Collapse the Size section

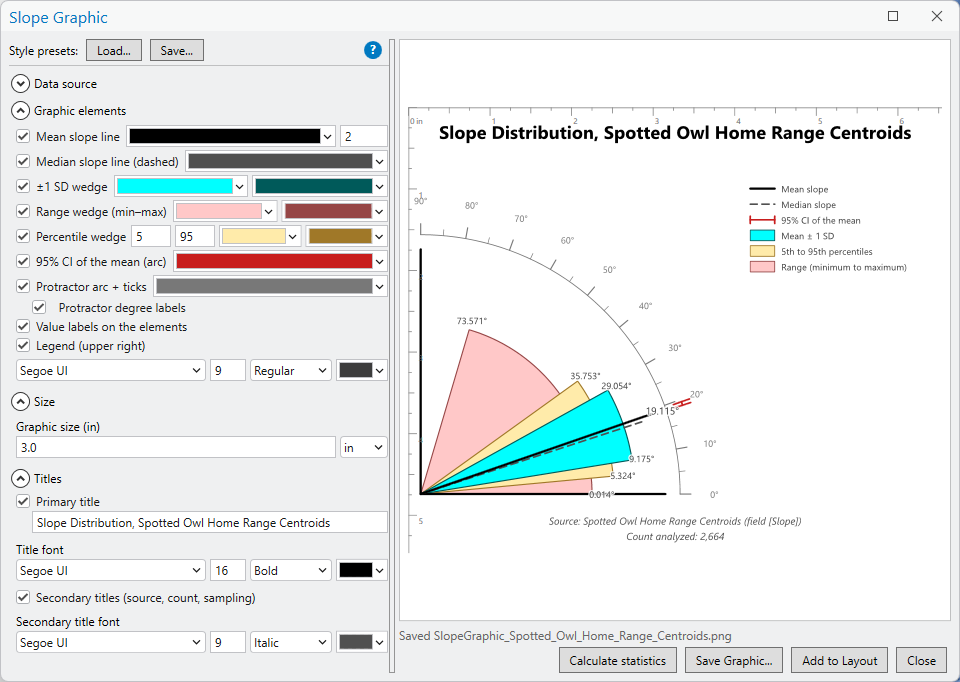[20, 402]
